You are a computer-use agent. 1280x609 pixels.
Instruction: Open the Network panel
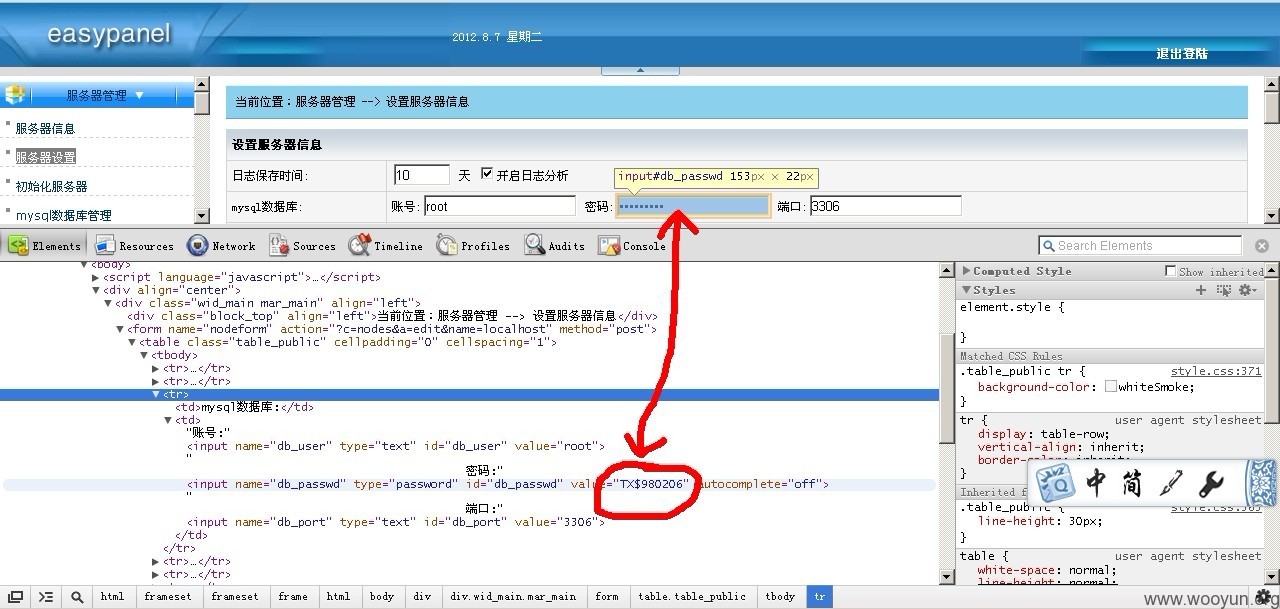[x=221, y=245]
